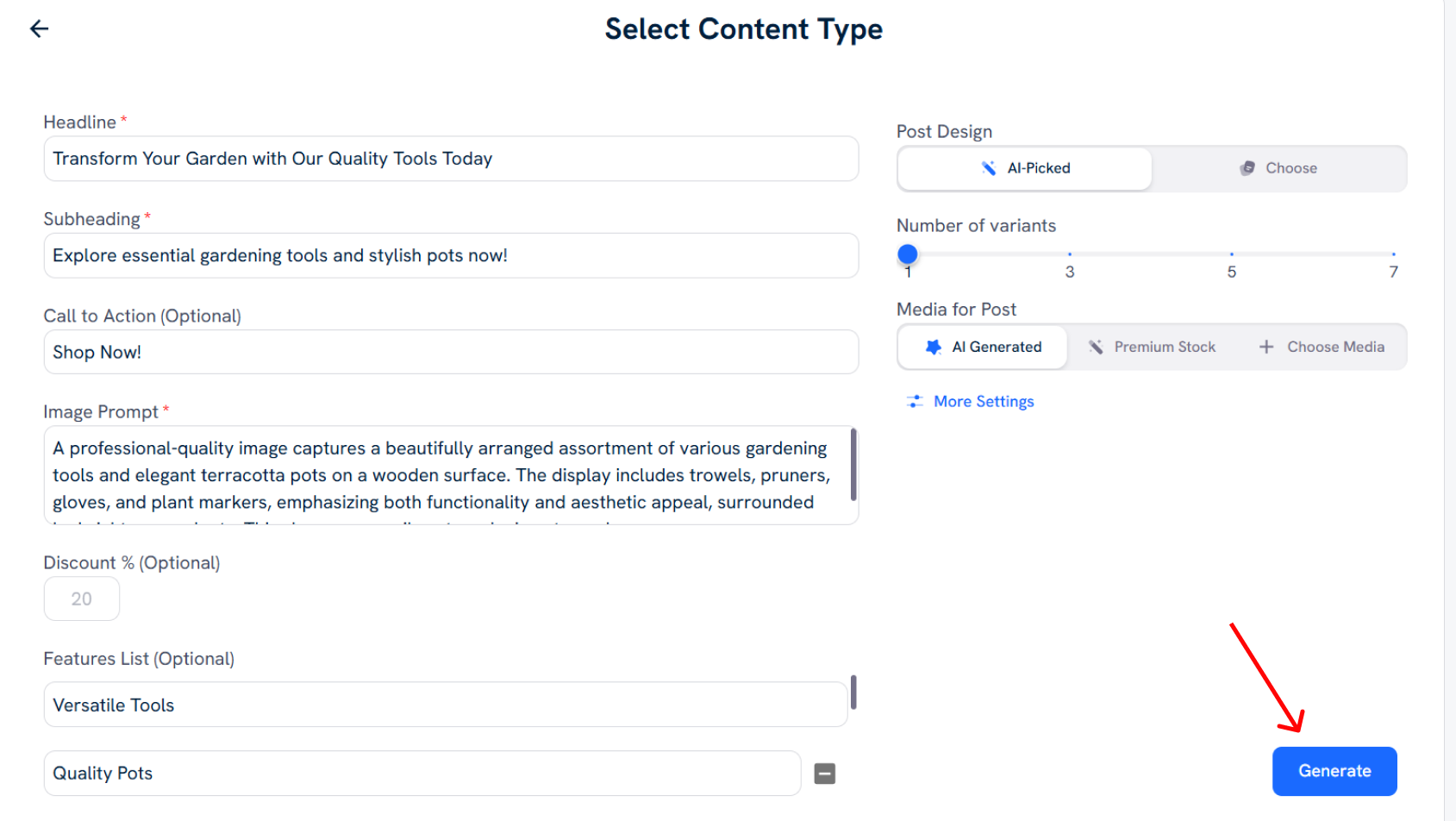Select the wand icon on Premium Stock
The height and width of the screenshot is (821, 1456).
(x=1096, y=347)
